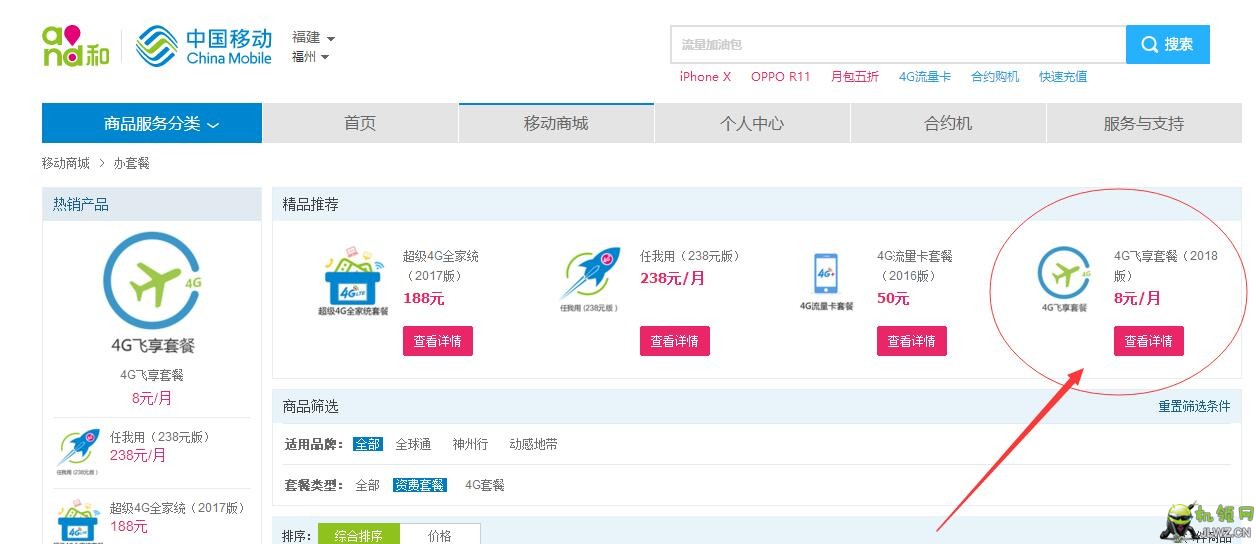
Task: Open featured title 4G飞享套餐（2018版）
Action: tap(1166, 266)
